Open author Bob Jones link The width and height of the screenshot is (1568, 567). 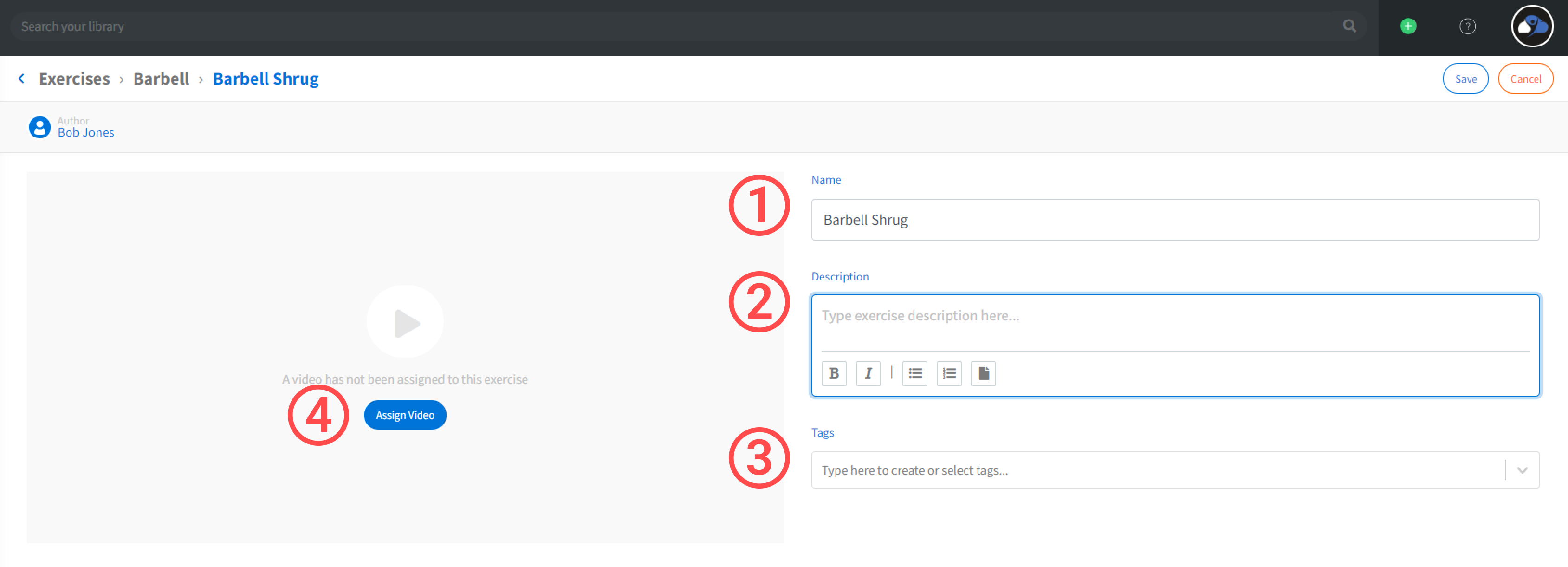click(86, 132)
